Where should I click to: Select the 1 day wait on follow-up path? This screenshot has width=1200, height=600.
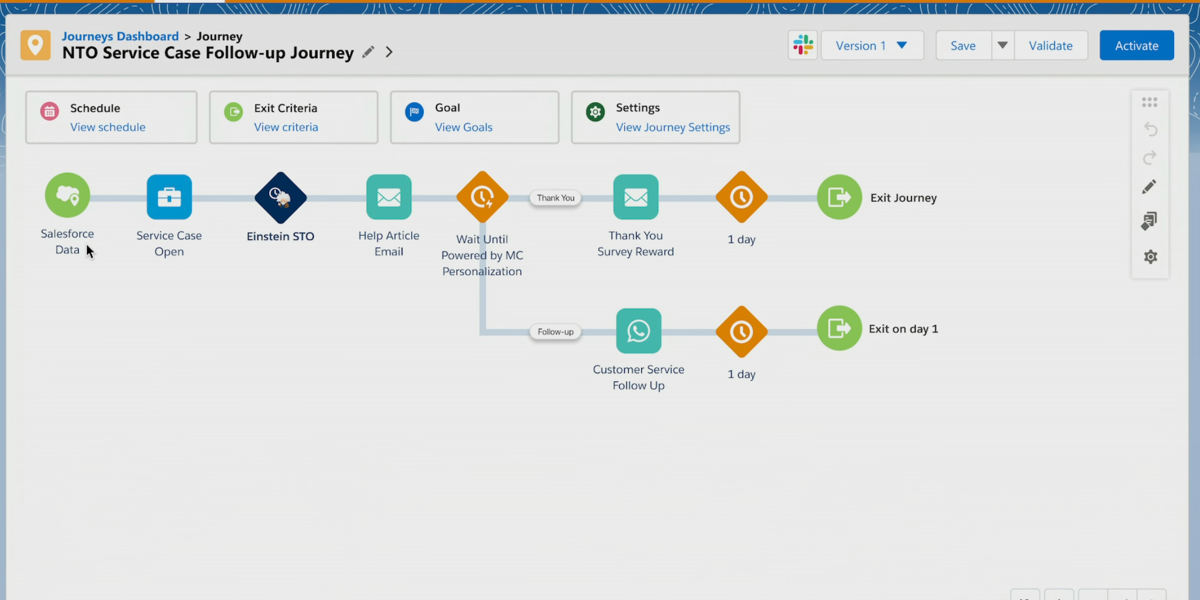coord(741,331)
